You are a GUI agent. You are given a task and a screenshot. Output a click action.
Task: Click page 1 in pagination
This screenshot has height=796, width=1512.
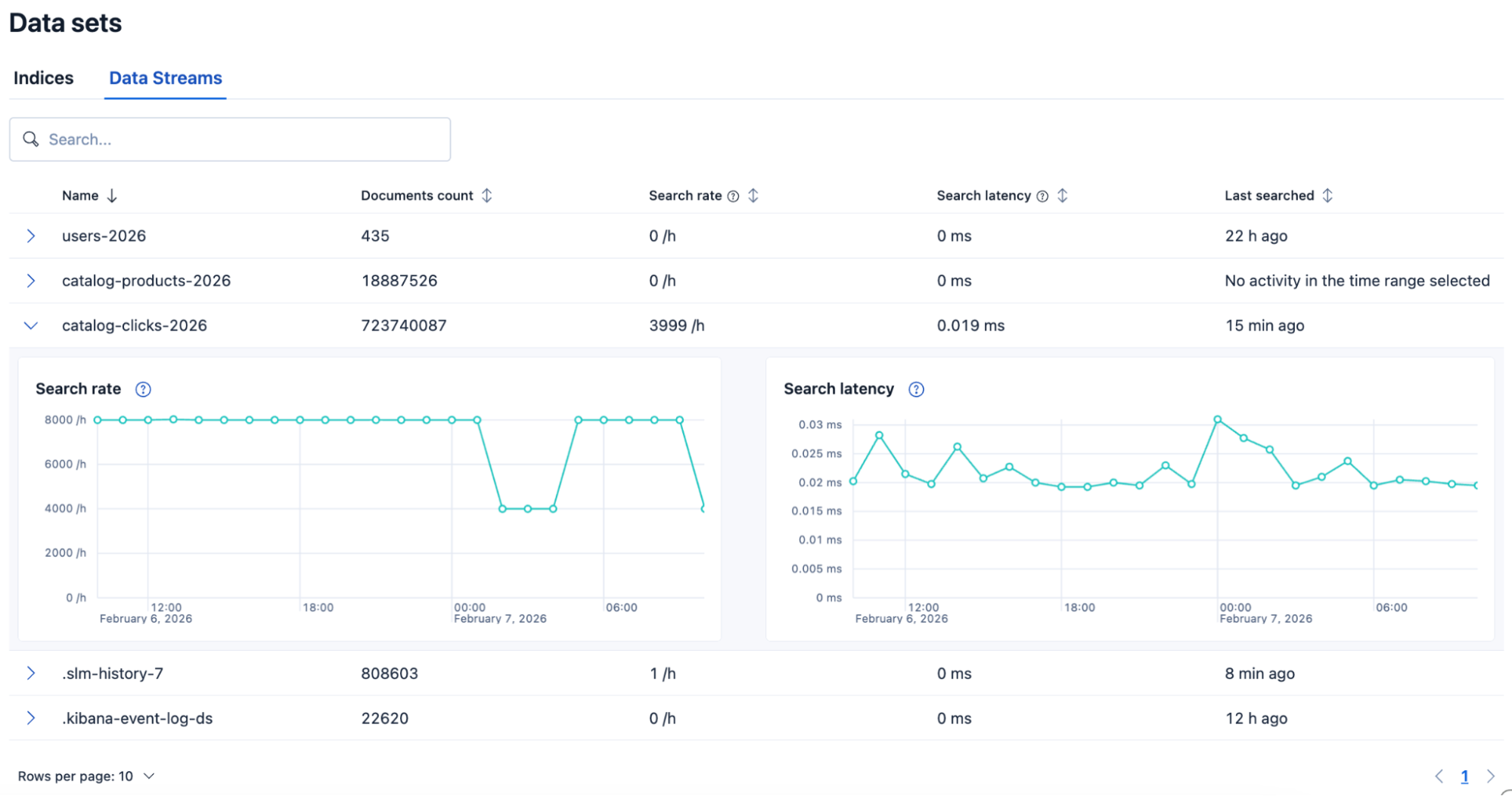[1464, 776]
